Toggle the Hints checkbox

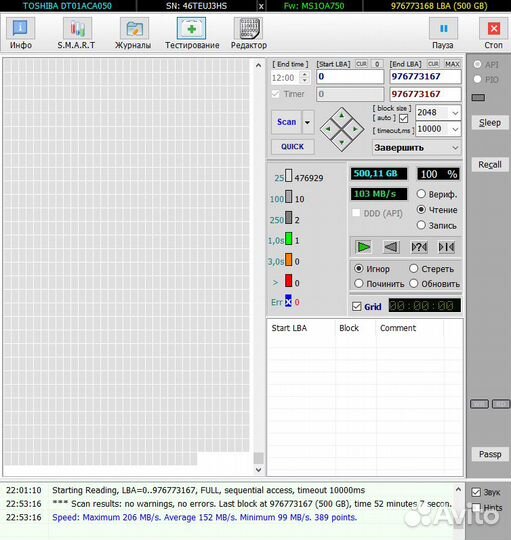[476, 507]
